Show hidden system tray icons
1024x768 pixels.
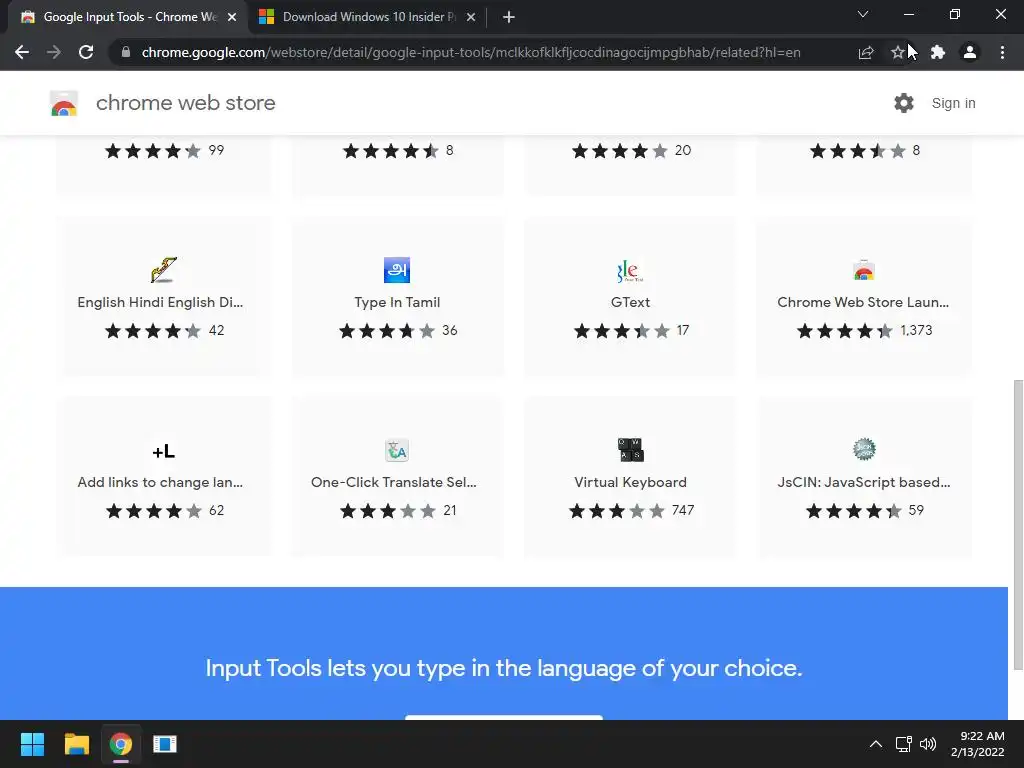coord(876,744)
